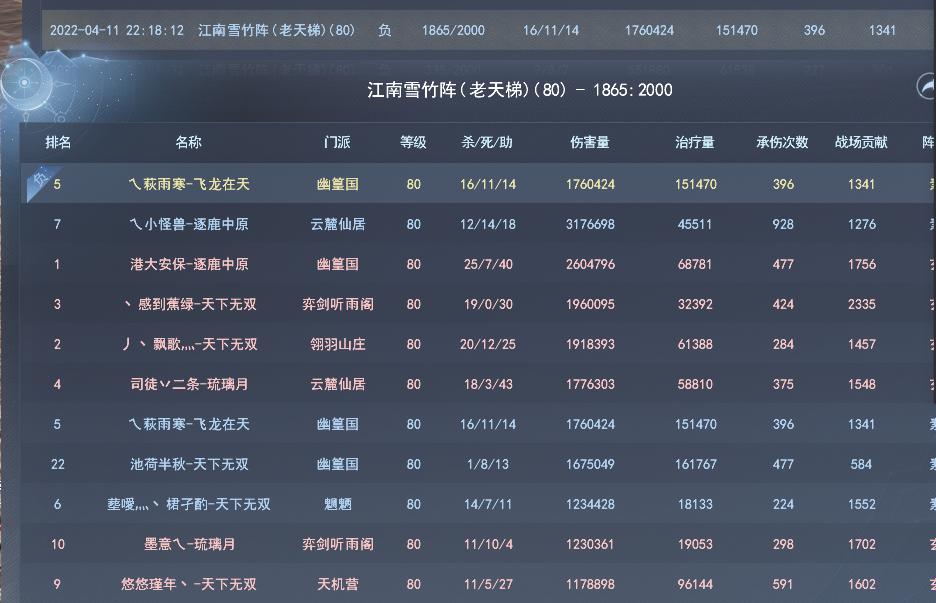
Task: Select player 堃嗳灬丶裙子酌-天下无双
Action: tap(189, 504)
